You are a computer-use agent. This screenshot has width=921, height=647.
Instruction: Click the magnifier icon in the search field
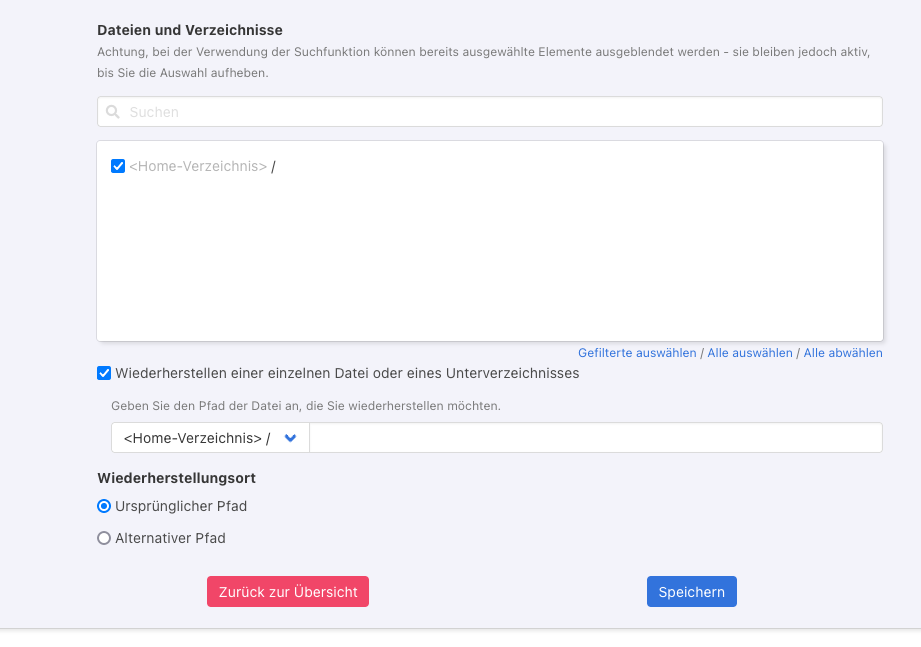pos(113,112)
